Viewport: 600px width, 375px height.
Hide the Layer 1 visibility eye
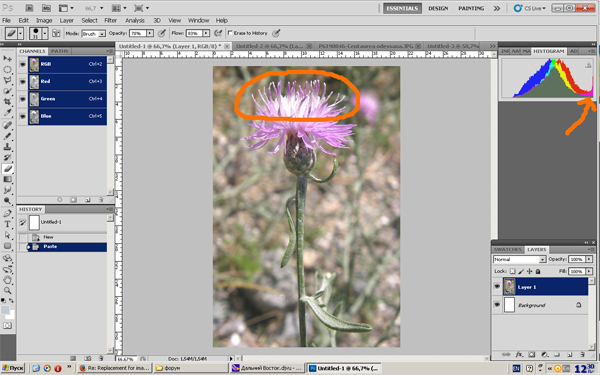point(497,287)
